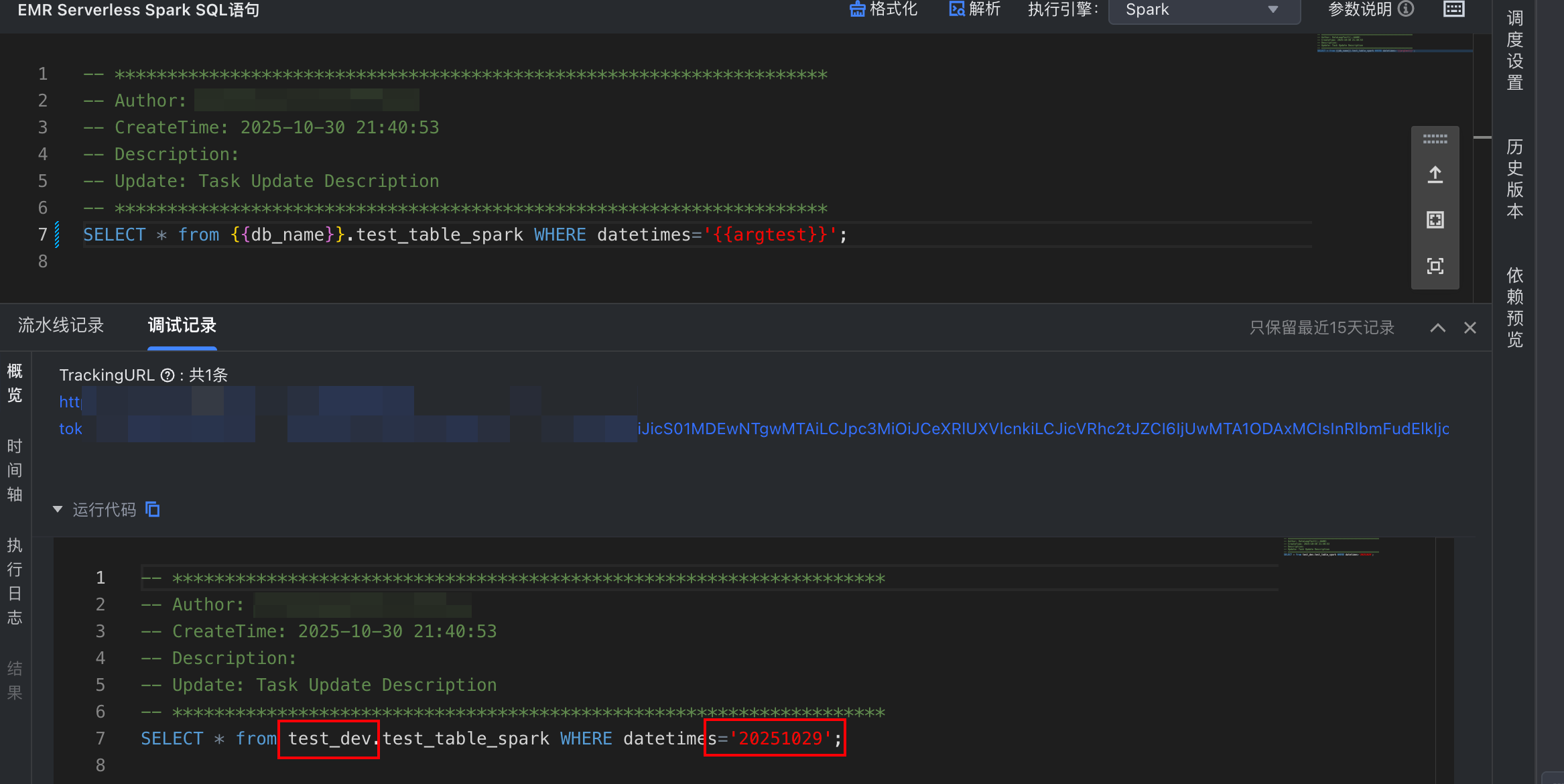Collapse the debug panel with chevron up
The height and width of the screenshot is (784, 1564).
point(1437,328)
